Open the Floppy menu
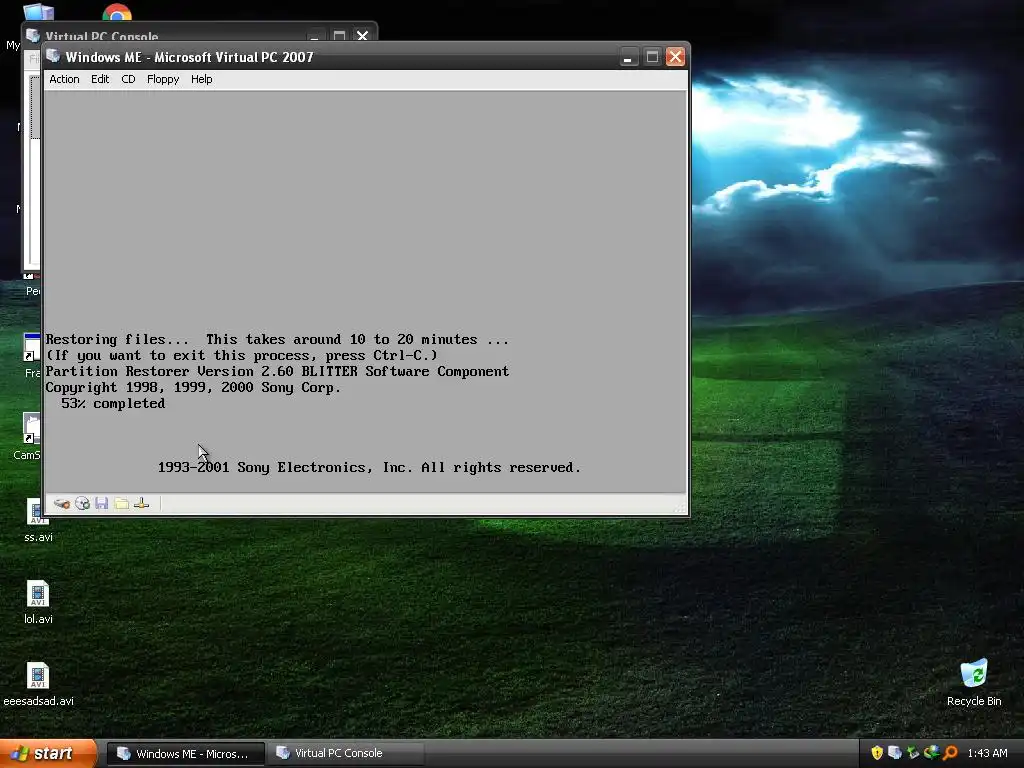Screen dimensions: 1024x768 pos(163,79)
